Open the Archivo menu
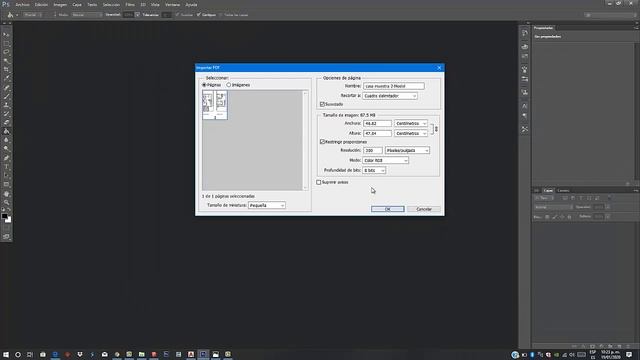The height and width of the screenshot is (360, 640). [22, 4]
